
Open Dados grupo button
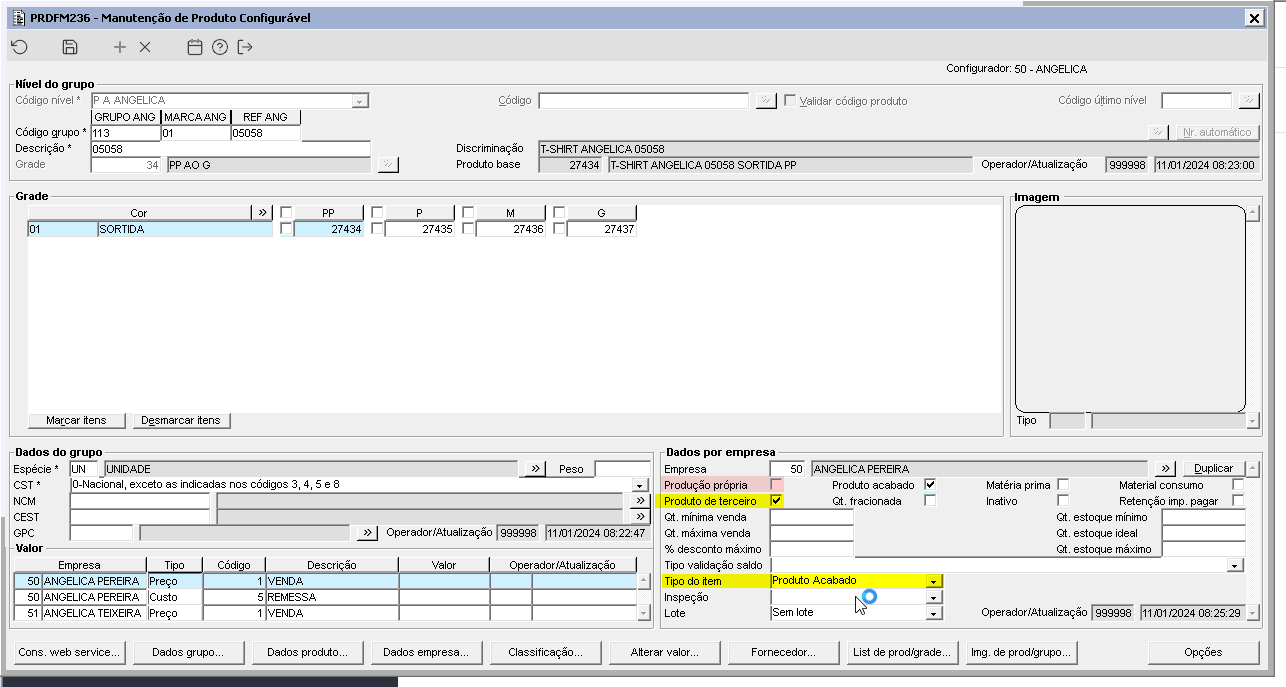pos(188,652)
